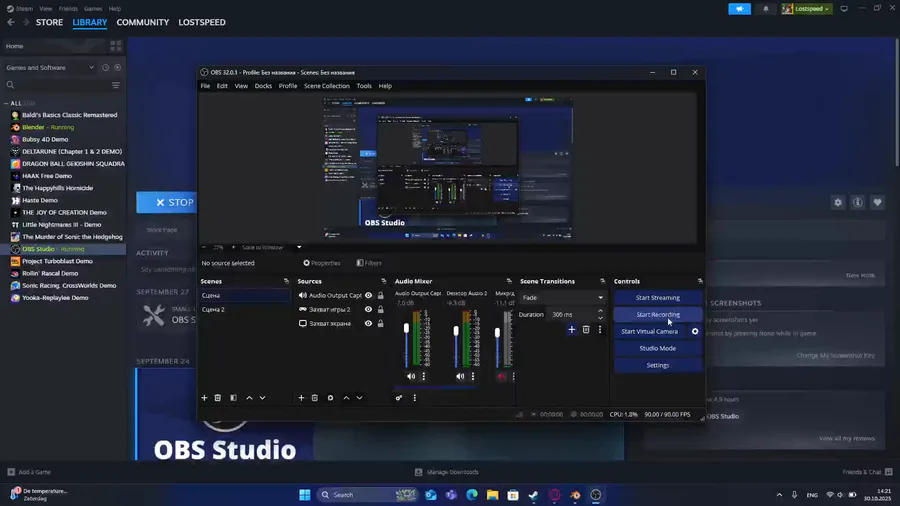Open source properties gear in Sources panel

tap(330, 398)
